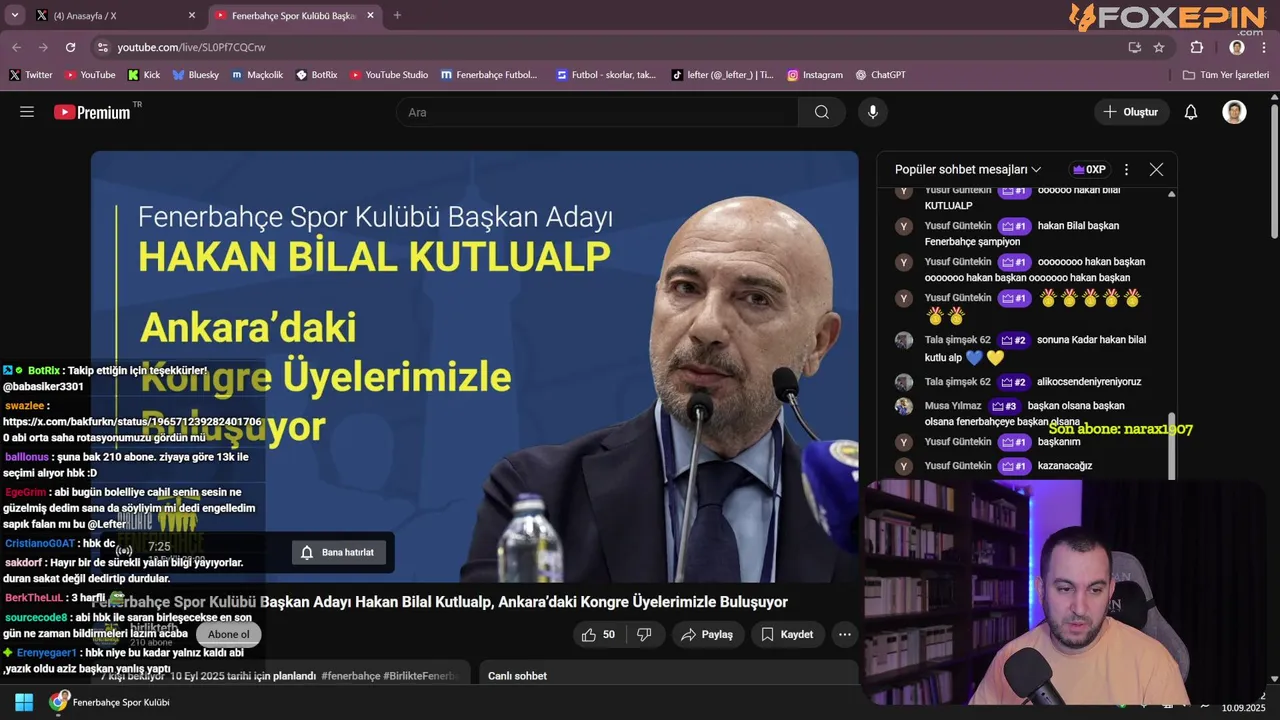Viewport: 1280px width, 720px height.
Task: Like the video with thumbs up
Action: (598, 634)
